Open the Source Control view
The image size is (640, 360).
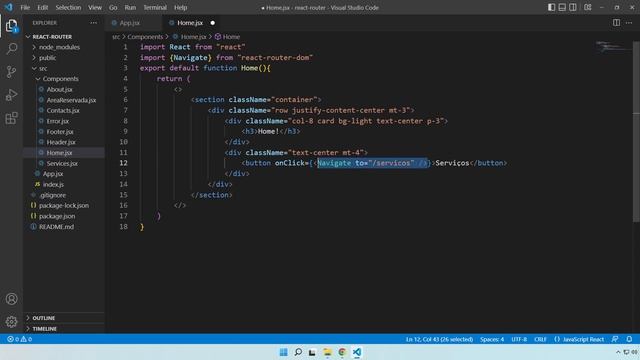pos(11,72)
